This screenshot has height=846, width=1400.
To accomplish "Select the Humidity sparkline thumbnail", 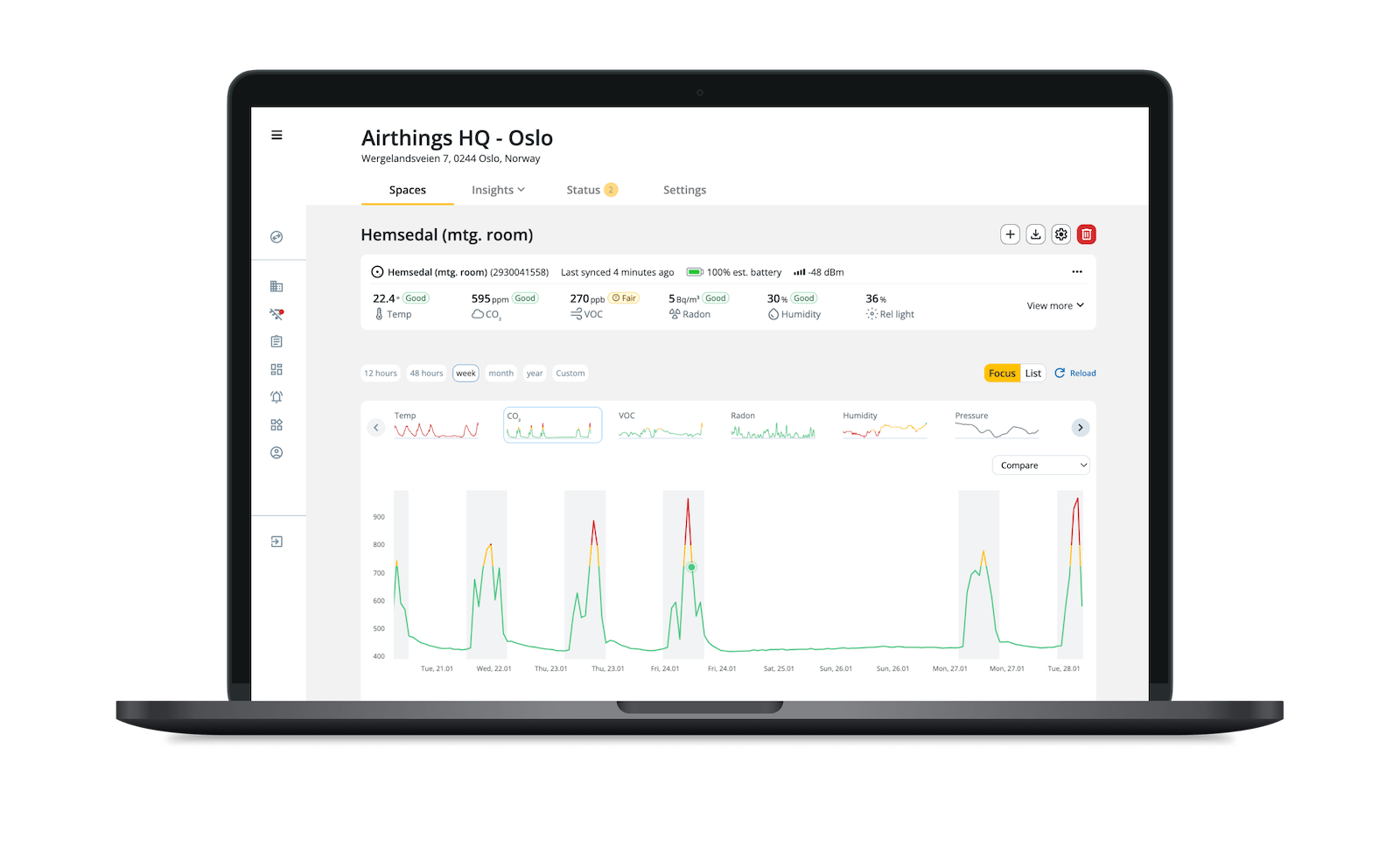I will [x=885, y=426].
